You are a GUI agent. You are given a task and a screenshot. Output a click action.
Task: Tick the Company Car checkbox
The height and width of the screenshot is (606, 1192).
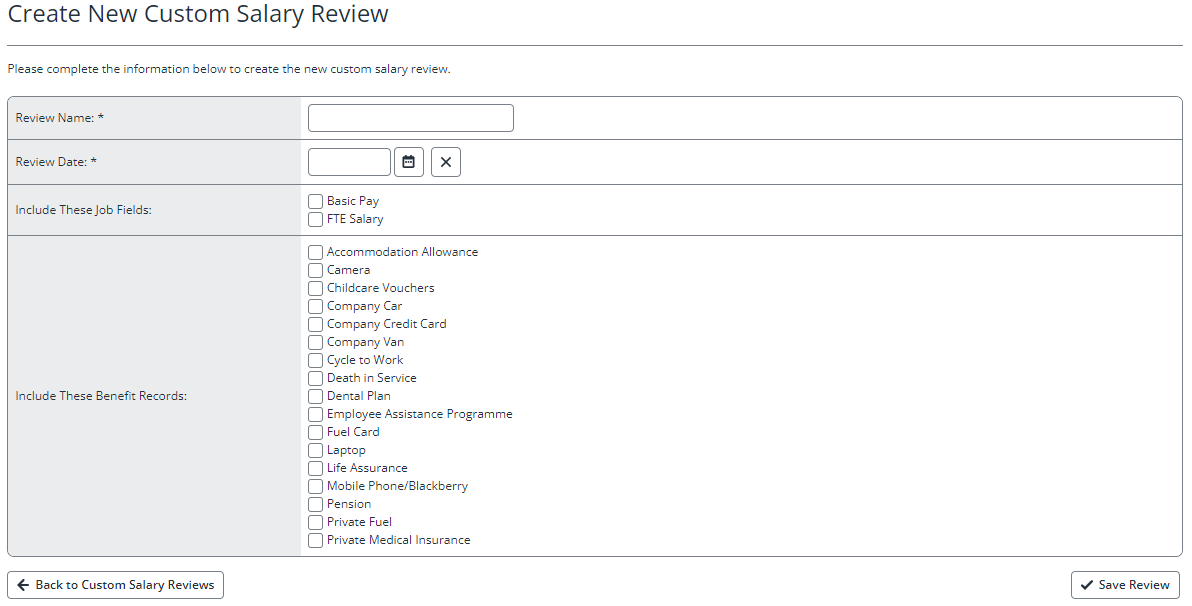tap(315, 306)
